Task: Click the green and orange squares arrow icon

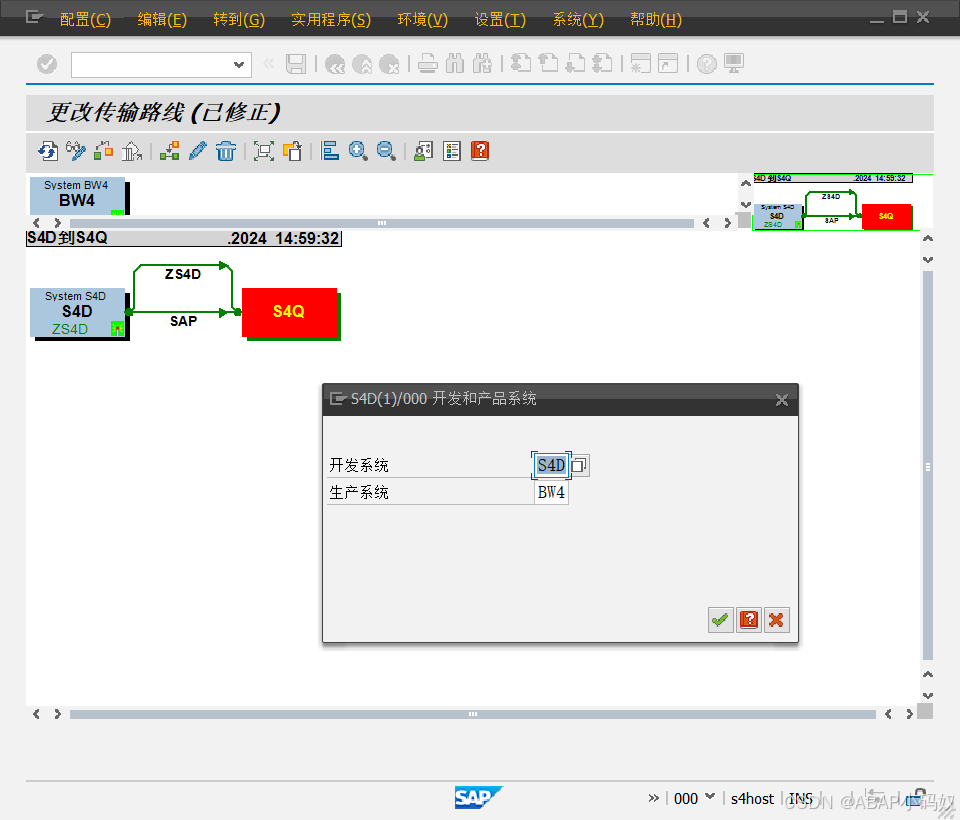Action: pos(103,151)
